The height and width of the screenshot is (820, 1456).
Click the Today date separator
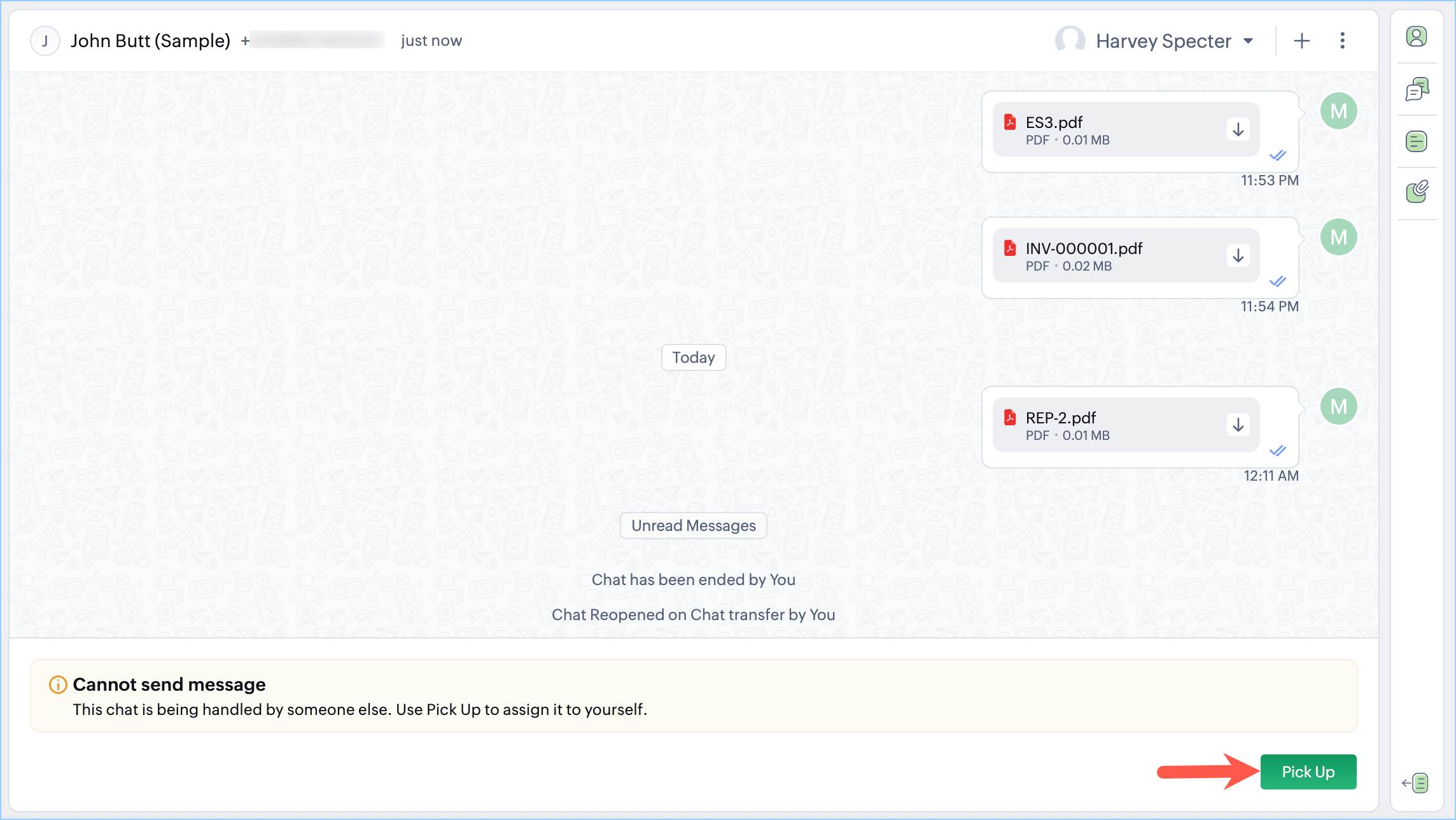(693, 358)
